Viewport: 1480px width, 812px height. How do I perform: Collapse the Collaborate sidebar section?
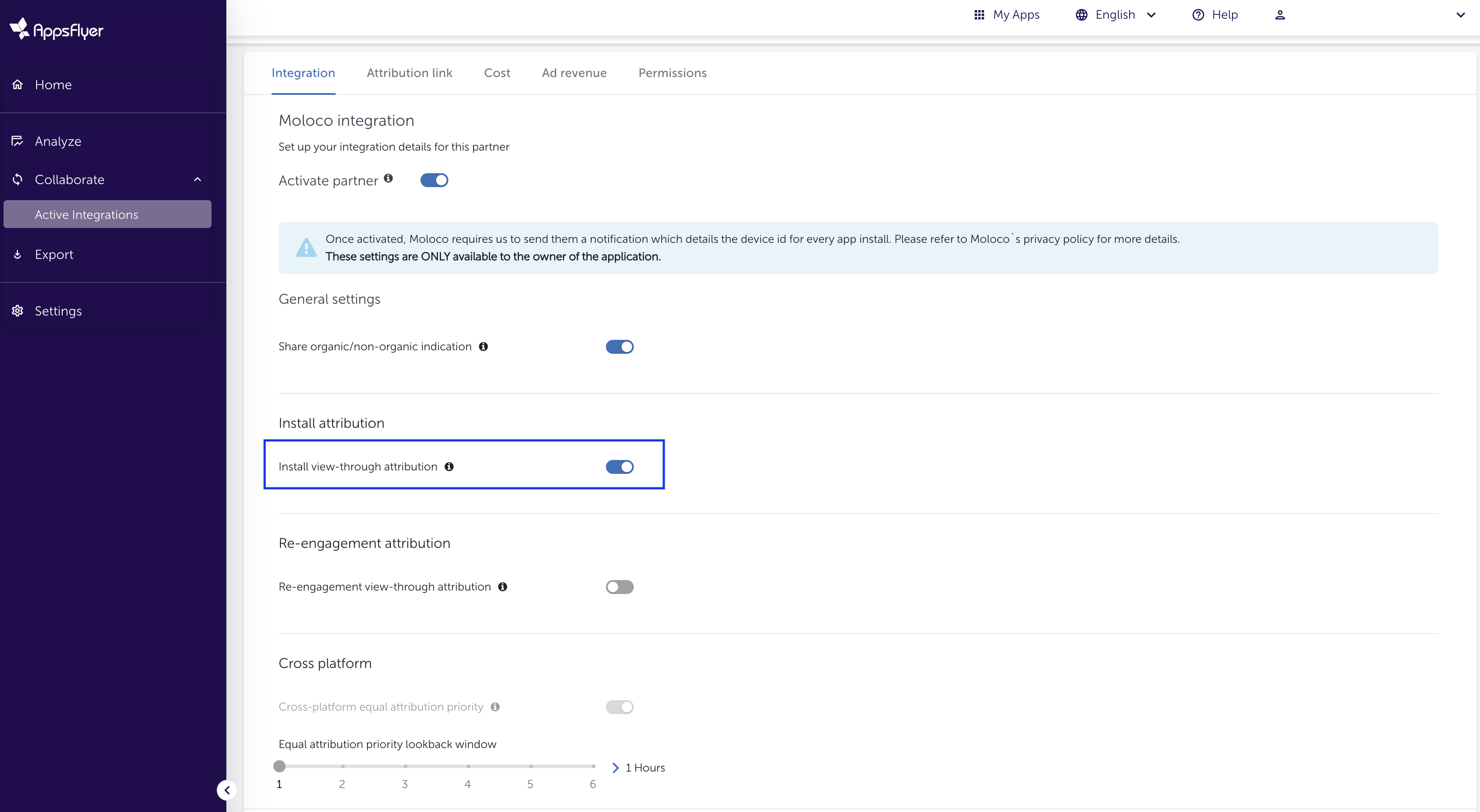198,180
